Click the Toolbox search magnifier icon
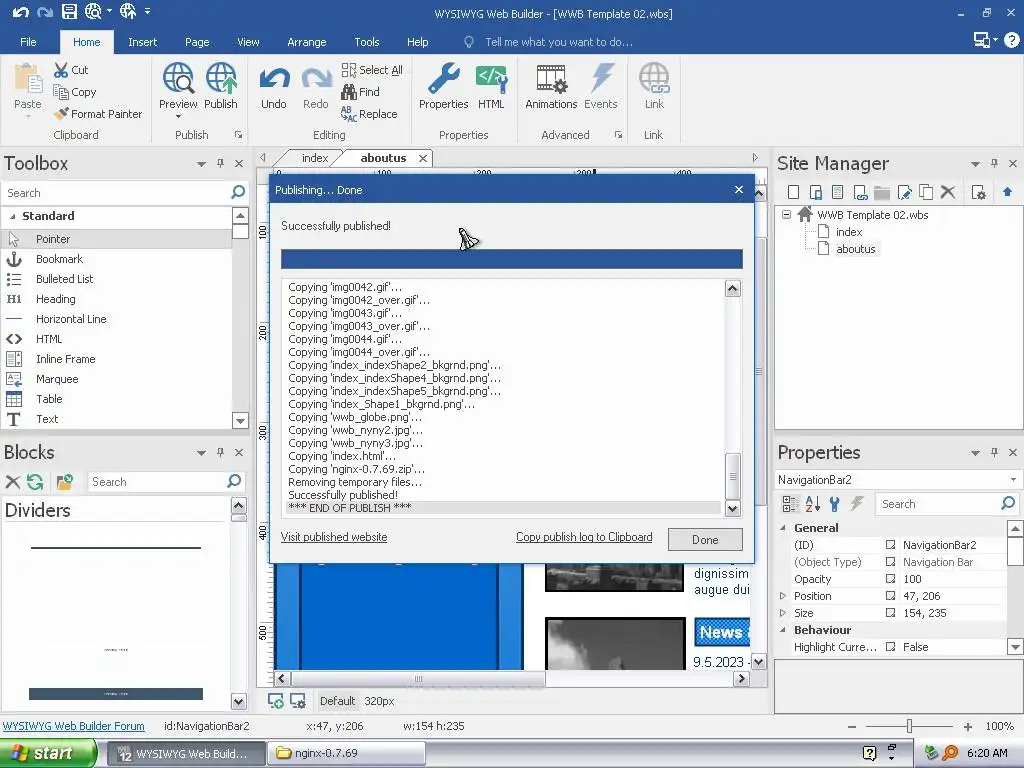This screenshot has height=768, width=1024. (238, 192)
